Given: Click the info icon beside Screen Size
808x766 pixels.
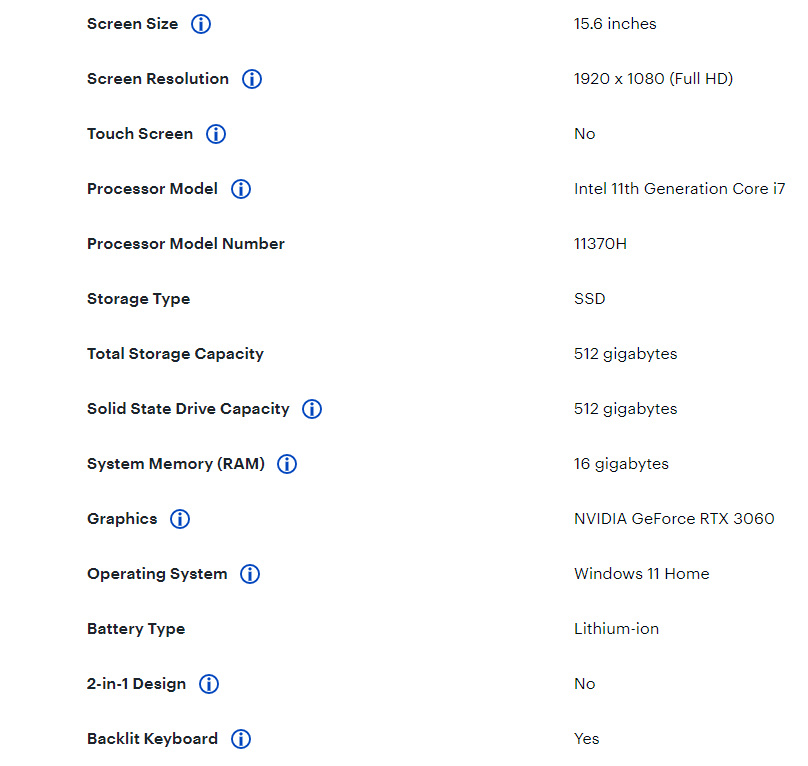Looking at the screenshot, I should (201, 24).
